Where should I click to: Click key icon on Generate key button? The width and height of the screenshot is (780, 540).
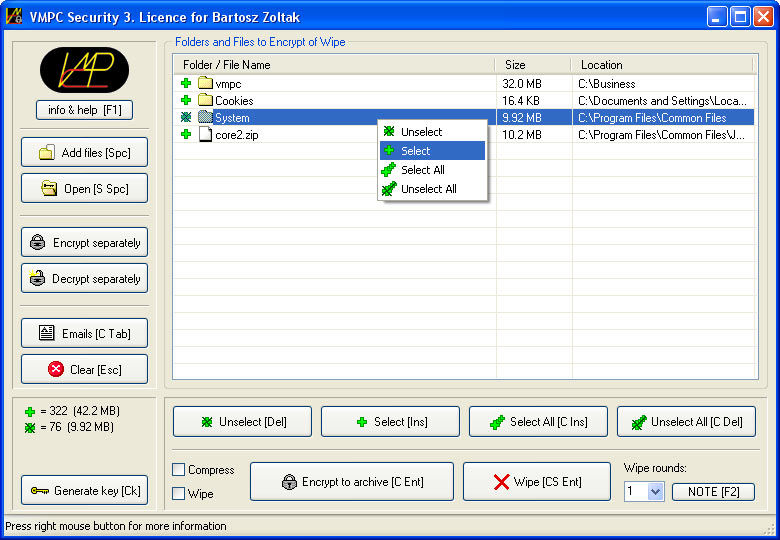point(40,491)
